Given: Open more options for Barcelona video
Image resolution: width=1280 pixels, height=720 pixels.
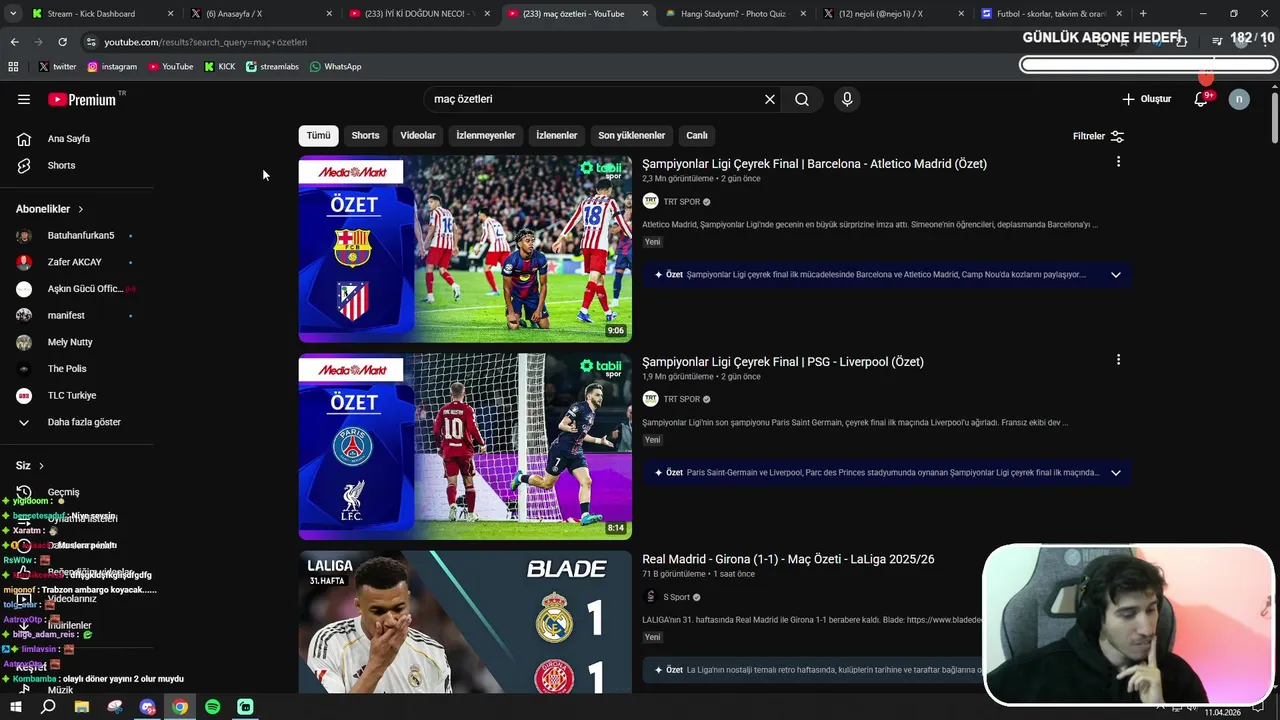Looking at the screenshot, I should pyautogui.click(x=1118, y=162).
